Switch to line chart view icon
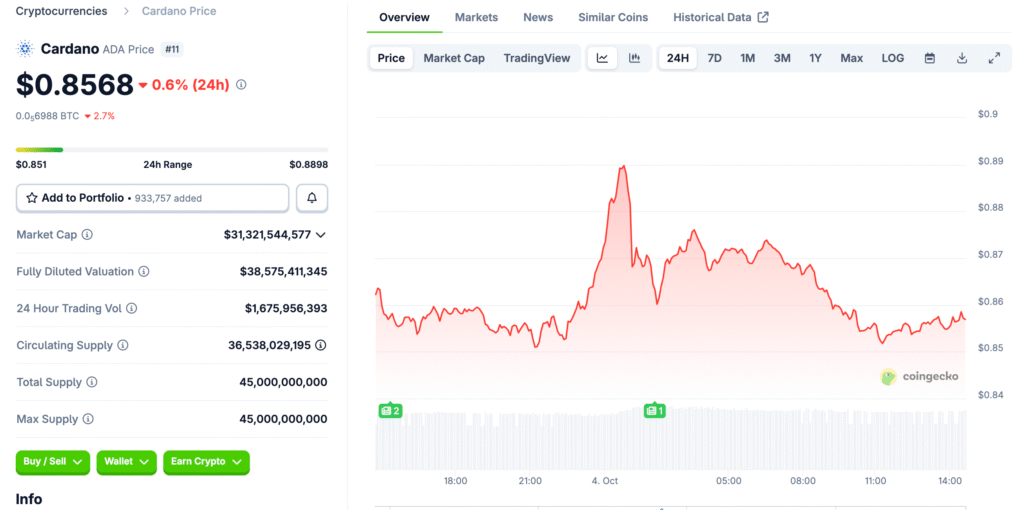The image size is (1024, 510). [x=602, y=58]
